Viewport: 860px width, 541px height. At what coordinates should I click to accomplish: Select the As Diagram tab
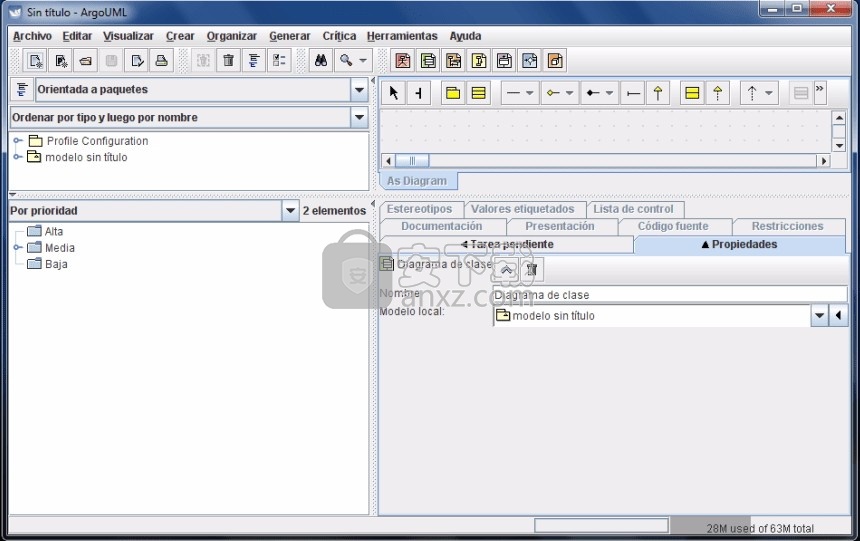click(417, 181)
